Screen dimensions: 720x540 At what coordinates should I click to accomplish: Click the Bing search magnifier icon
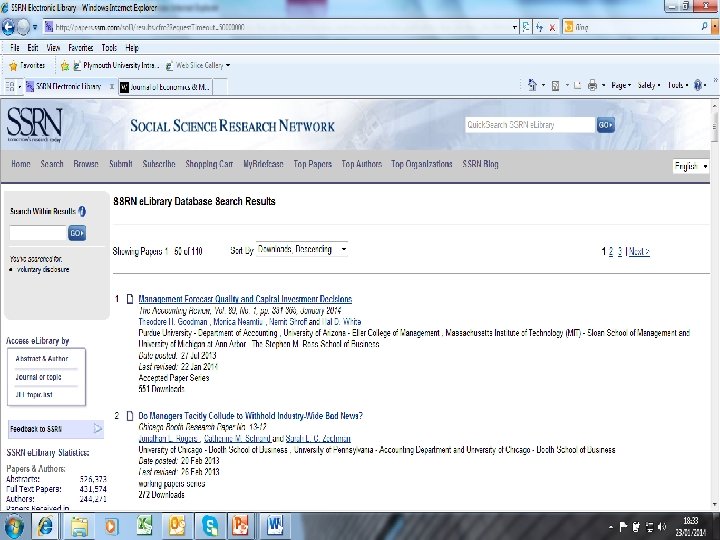[x=705, y=27]
